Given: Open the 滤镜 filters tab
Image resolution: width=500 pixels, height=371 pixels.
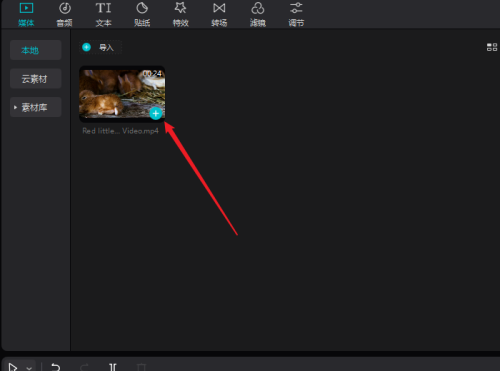Looking at the screenshot, I should click(258, 14).
